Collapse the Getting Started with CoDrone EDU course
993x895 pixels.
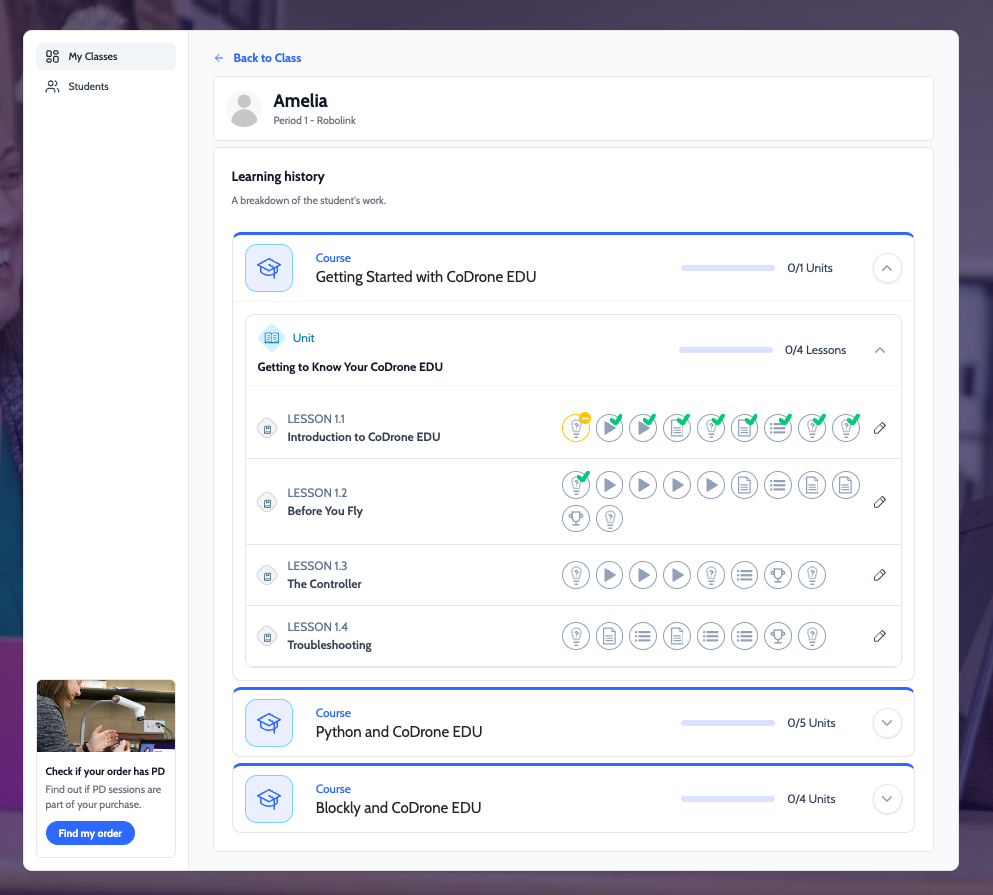point(887,268)
